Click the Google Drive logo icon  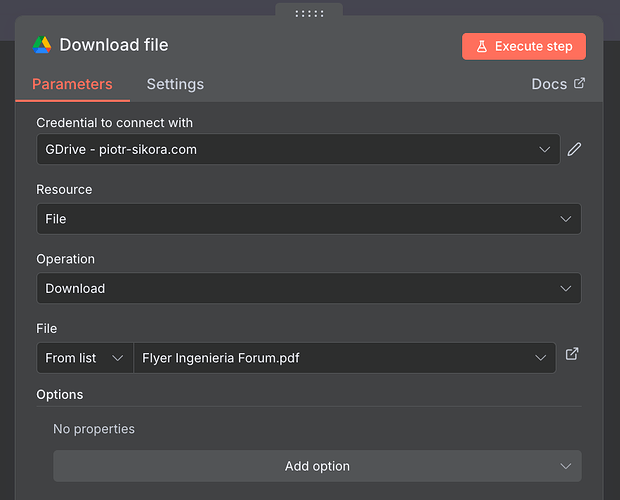42,45
